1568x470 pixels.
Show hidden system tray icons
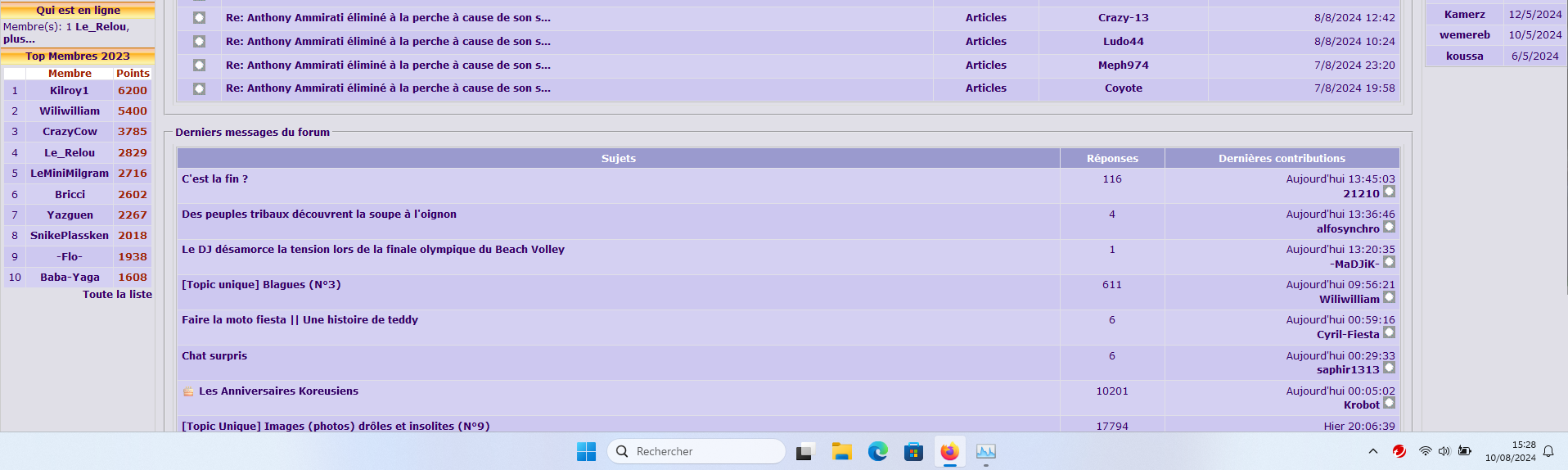(1372, 451)
